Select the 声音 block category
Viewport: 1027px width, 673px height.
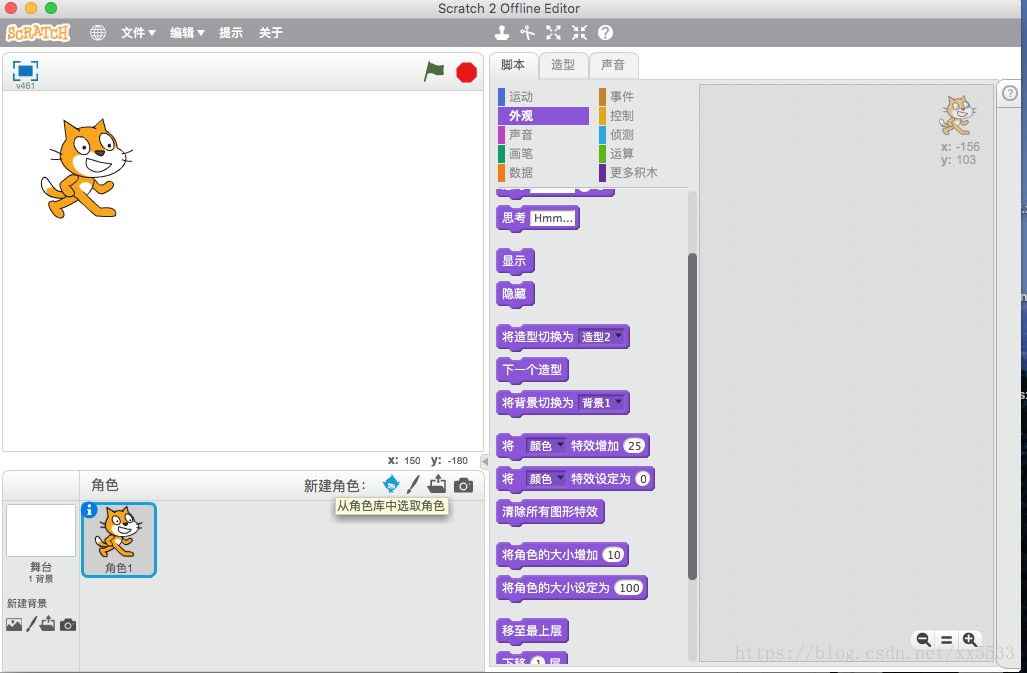point(543,135)
